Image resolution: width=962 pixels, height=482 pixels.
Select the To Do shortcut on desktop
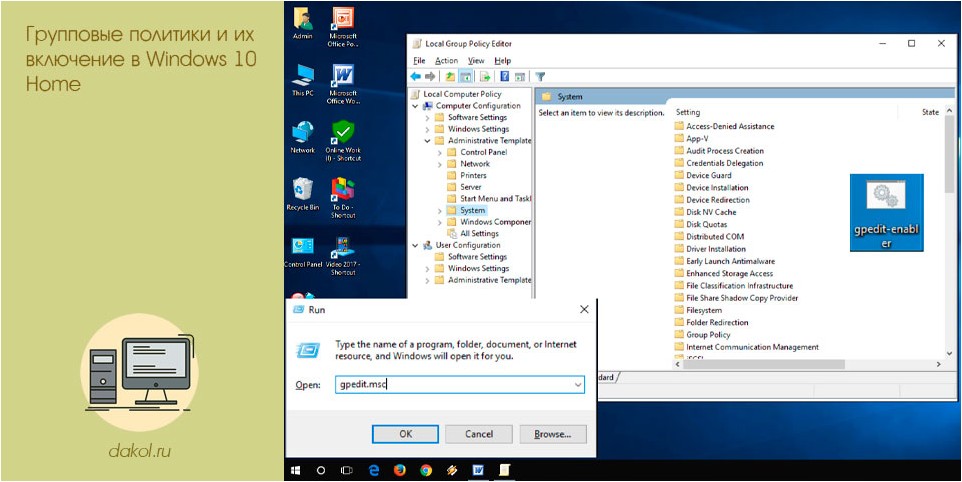pos(343,197)
